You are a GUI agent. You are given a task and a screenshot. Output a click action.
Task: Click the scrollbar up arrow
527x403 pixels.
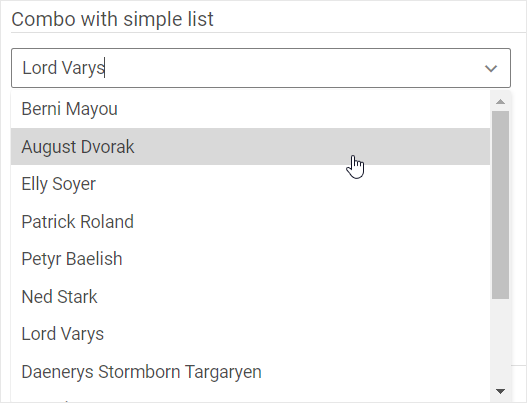(500, 102)
